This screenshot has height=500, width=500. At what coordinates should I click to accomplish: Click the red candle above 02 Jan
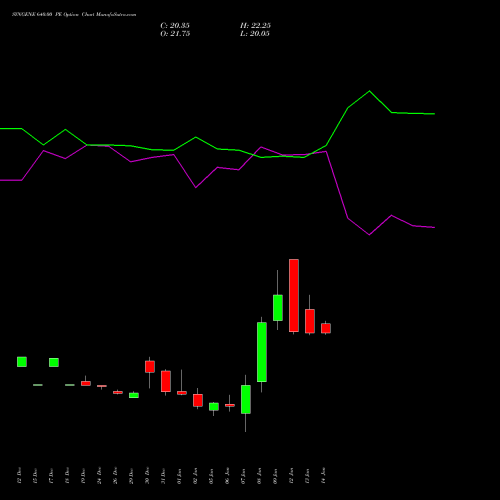198,400
